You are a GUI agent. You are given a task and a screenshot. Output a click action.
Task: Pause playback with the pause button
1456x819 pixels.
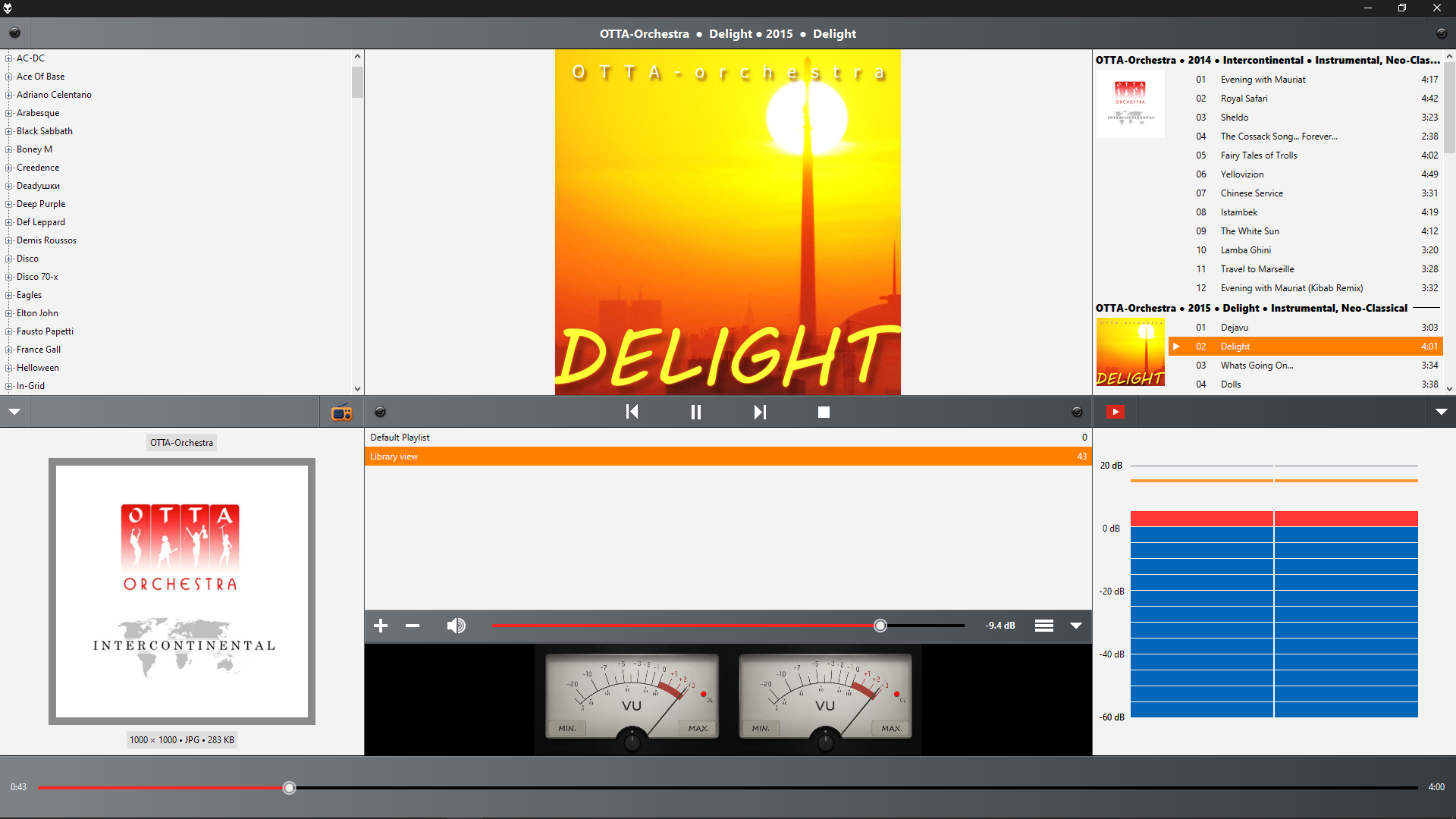pyautogui.click(x=695, y=412)
